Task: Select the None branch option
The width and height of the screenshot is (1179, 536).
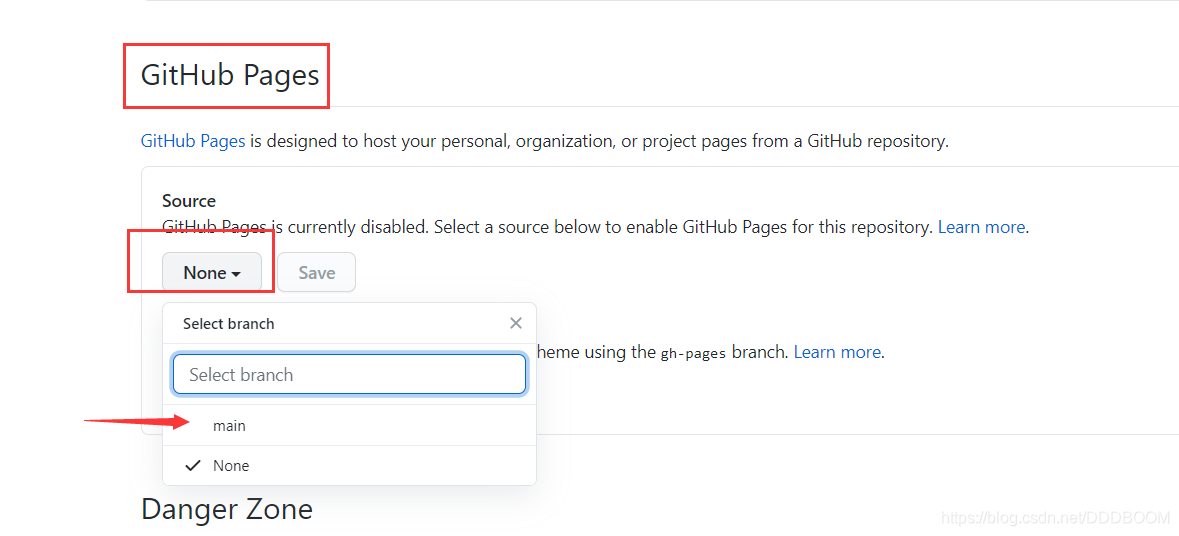Action: tap(350, 465)
